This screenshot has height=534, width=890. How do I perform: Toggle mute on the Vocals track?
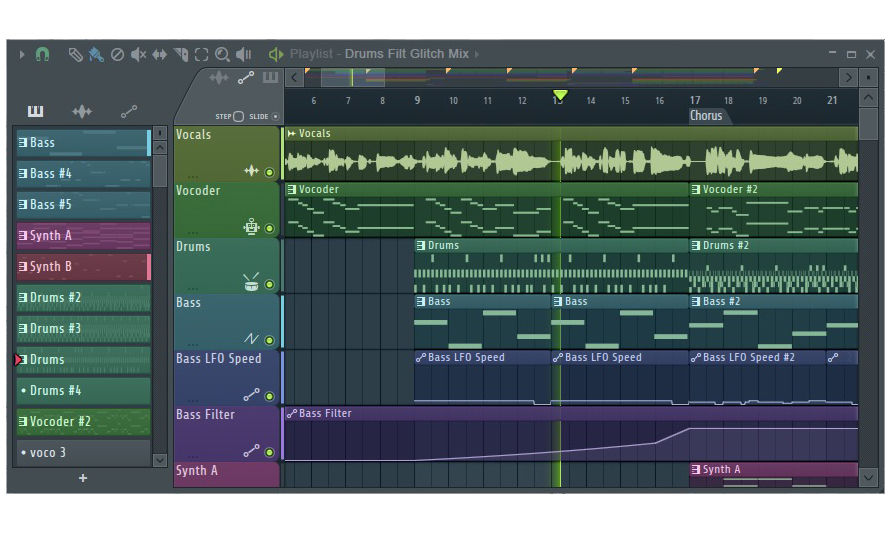(270, 173)
